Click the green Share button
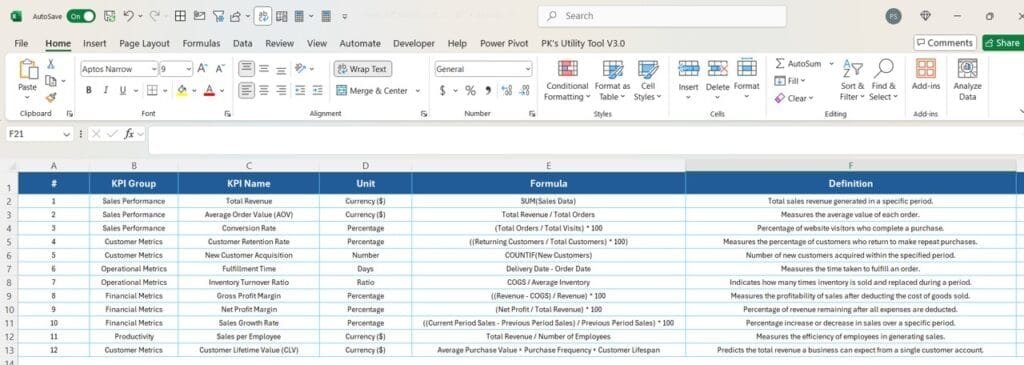This screenshot has height=365, width=1024. click(1002, 42)
